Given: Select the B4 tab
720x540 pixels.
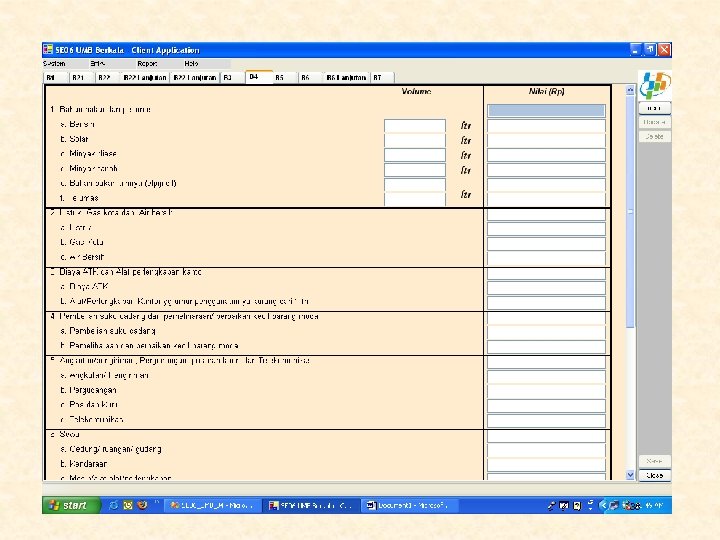Looking at the screenshot, I should click(259, 77).
